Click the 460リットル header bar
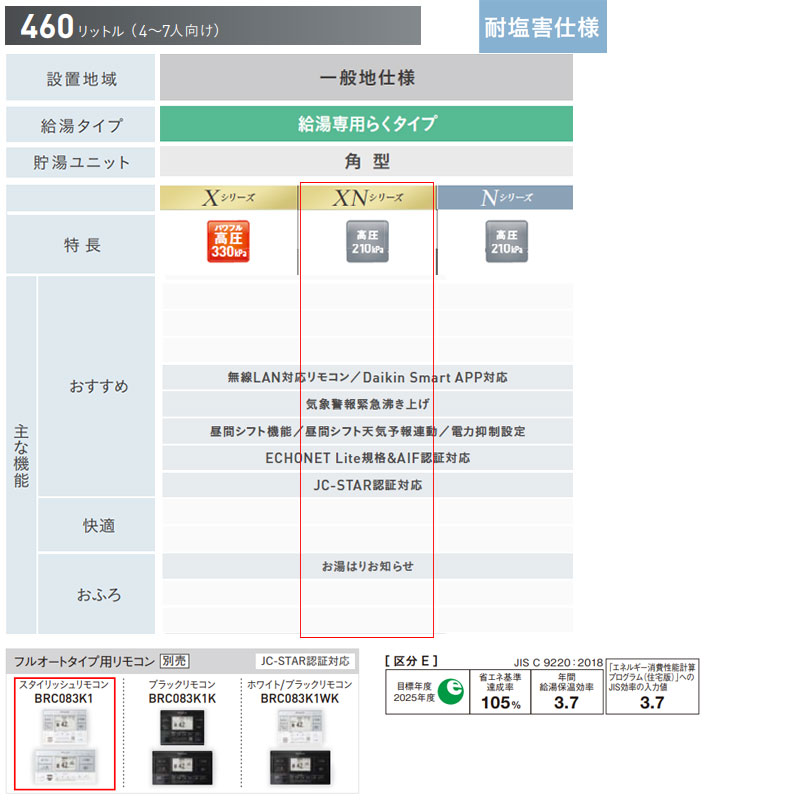 coord(213,26)
